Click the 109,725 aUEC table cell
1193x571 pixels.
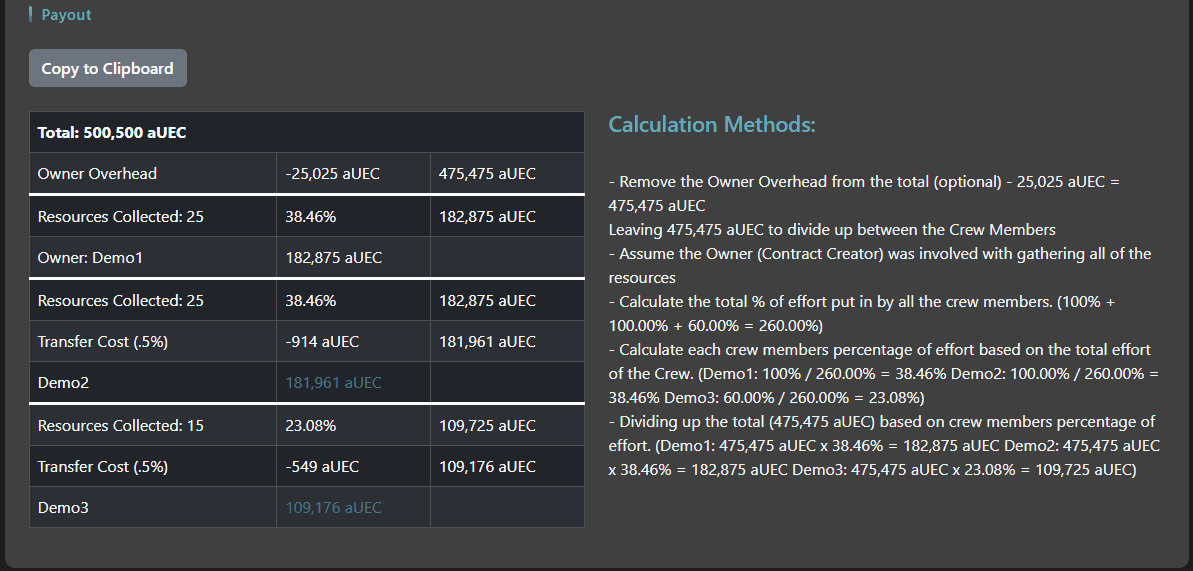click(x=507, y=426)
